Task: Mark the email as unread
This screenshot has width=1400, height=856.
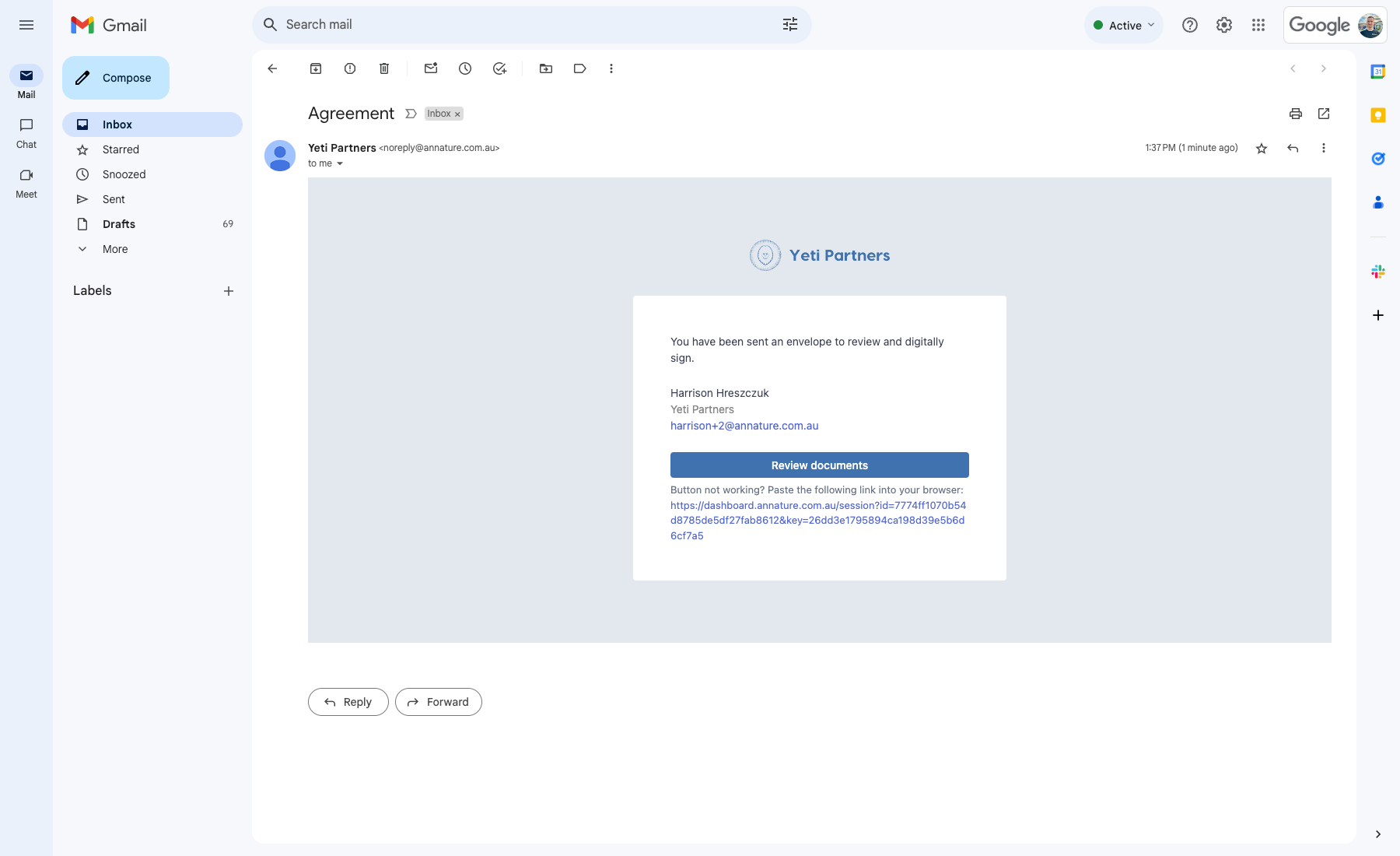Action: click(430, 68)
